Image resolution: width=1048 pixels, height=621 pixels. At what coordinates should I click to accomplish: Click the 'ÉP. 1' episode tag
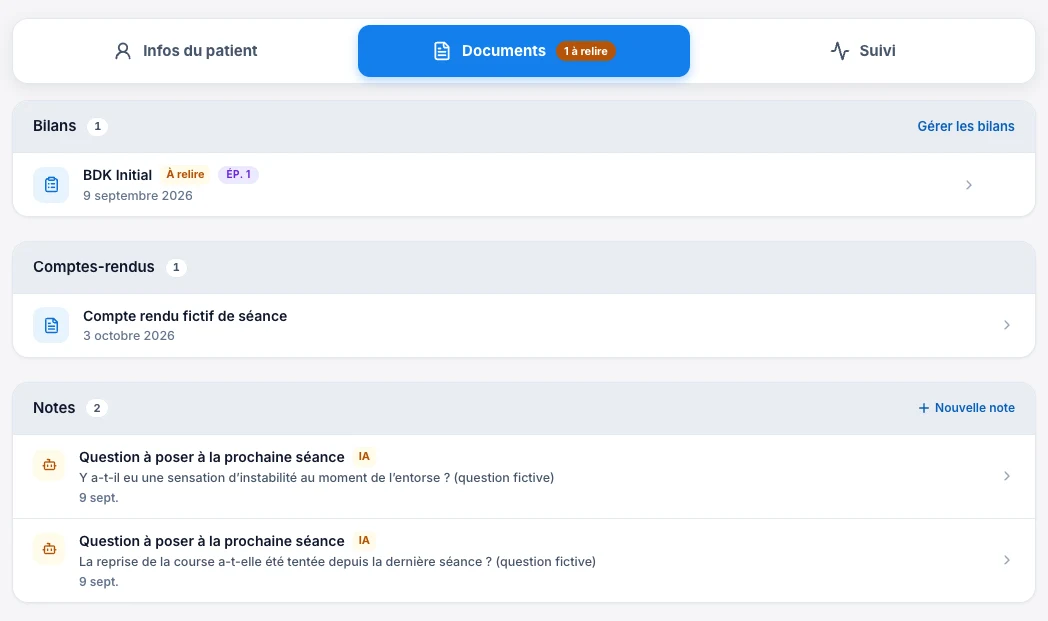(239, 174)
